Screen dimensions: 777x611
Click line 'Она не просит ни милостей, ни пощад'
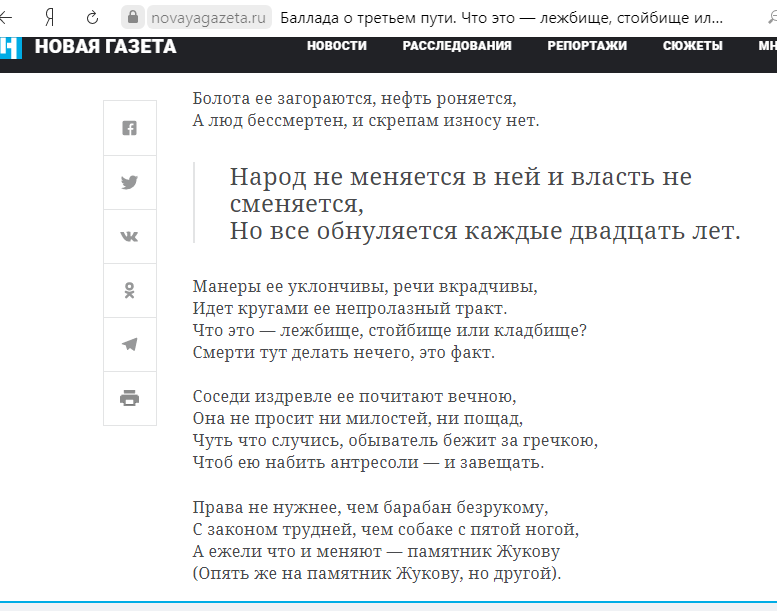[358, 418]
